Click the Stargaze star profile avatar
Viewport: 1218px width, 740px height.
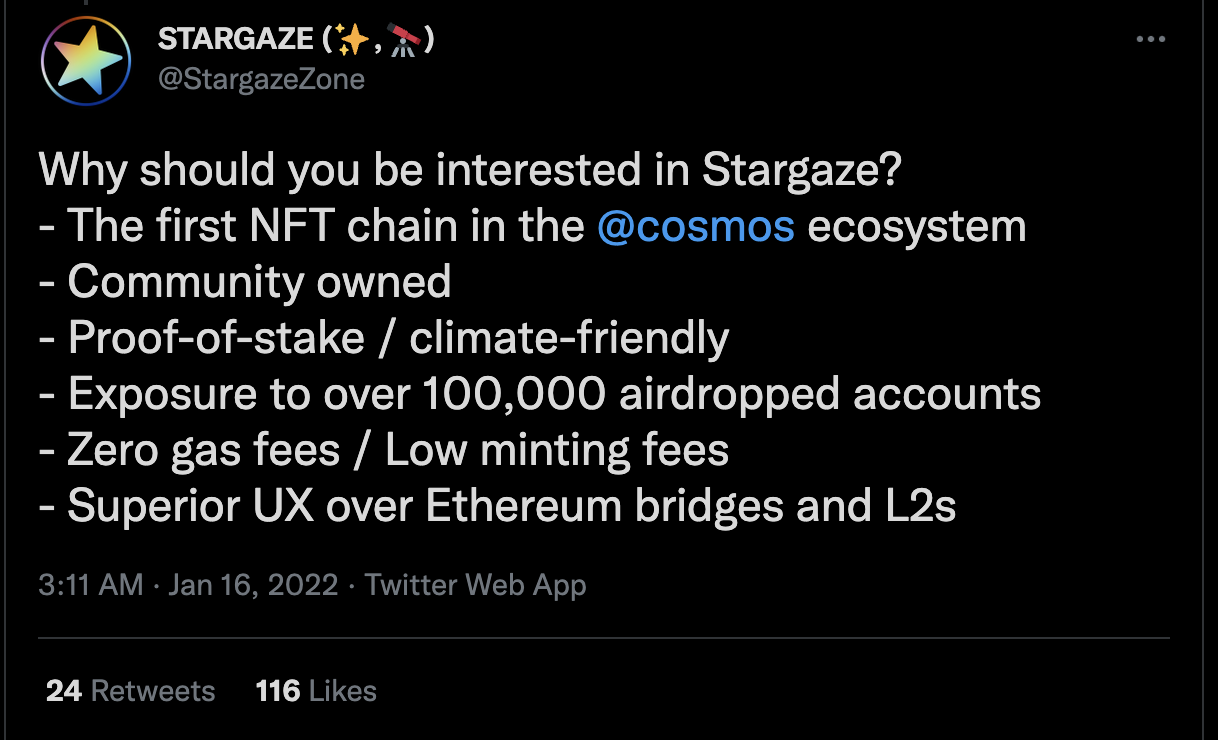(x=86, y=60)
